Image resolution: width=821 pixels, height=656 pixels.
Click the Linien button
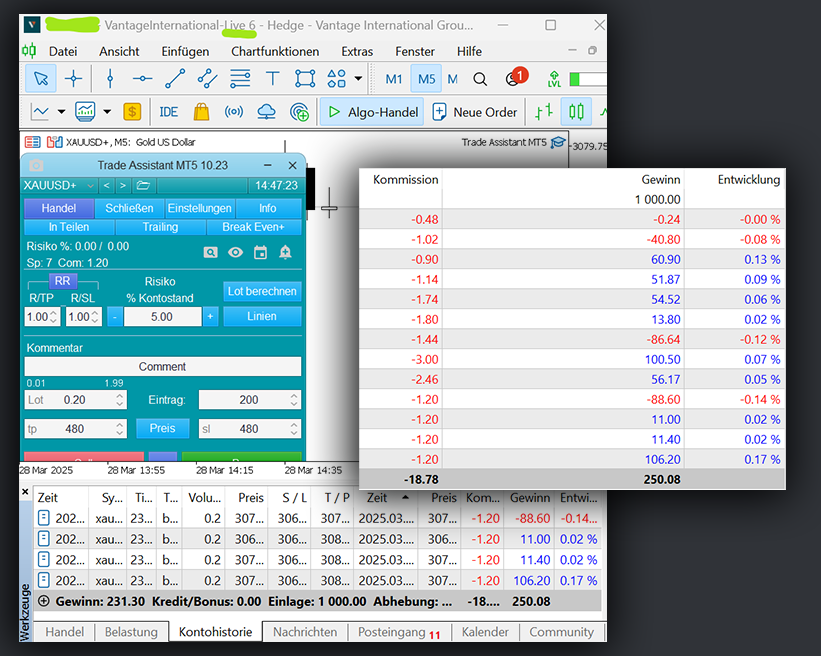click(262, 316)
